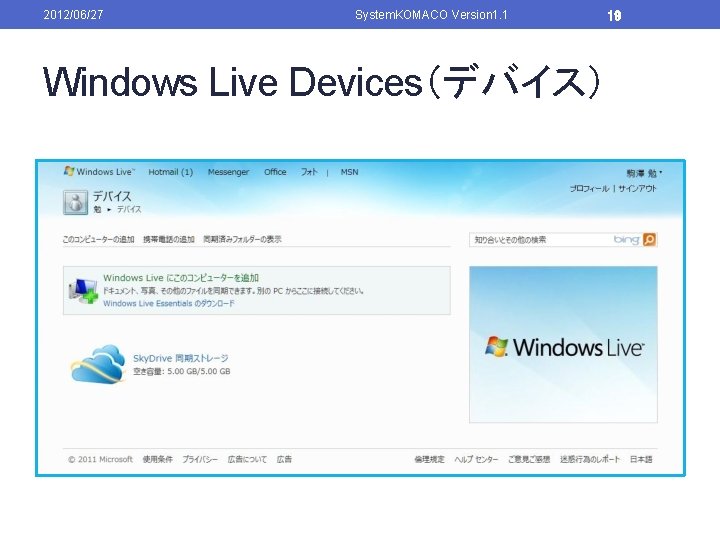
Task: Click Windows Live Essentials のダウンロード link
Action: [169, 304]
